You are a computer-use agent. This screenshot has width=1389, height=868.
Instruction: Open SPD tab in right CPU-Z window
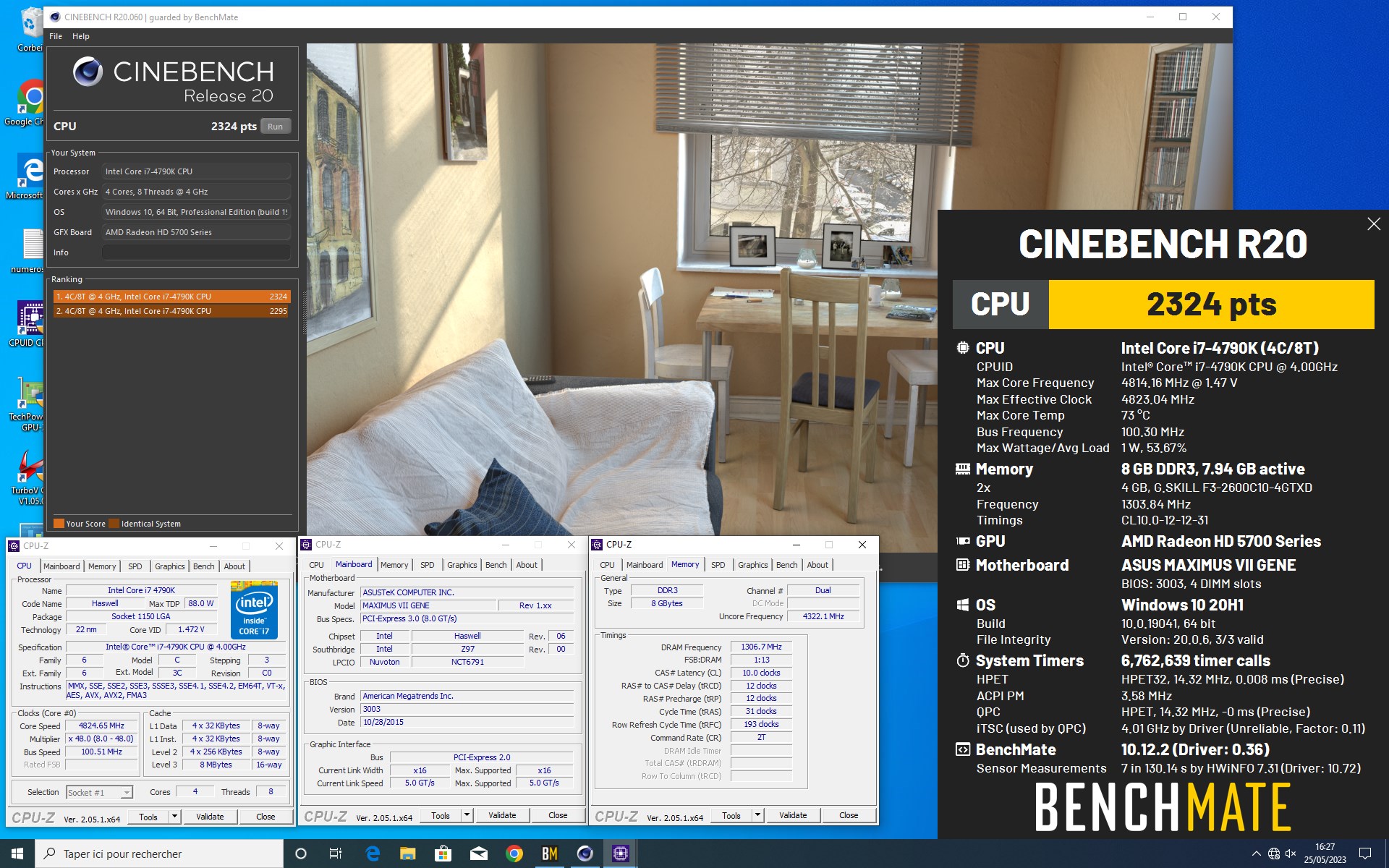tap(718, 565)
